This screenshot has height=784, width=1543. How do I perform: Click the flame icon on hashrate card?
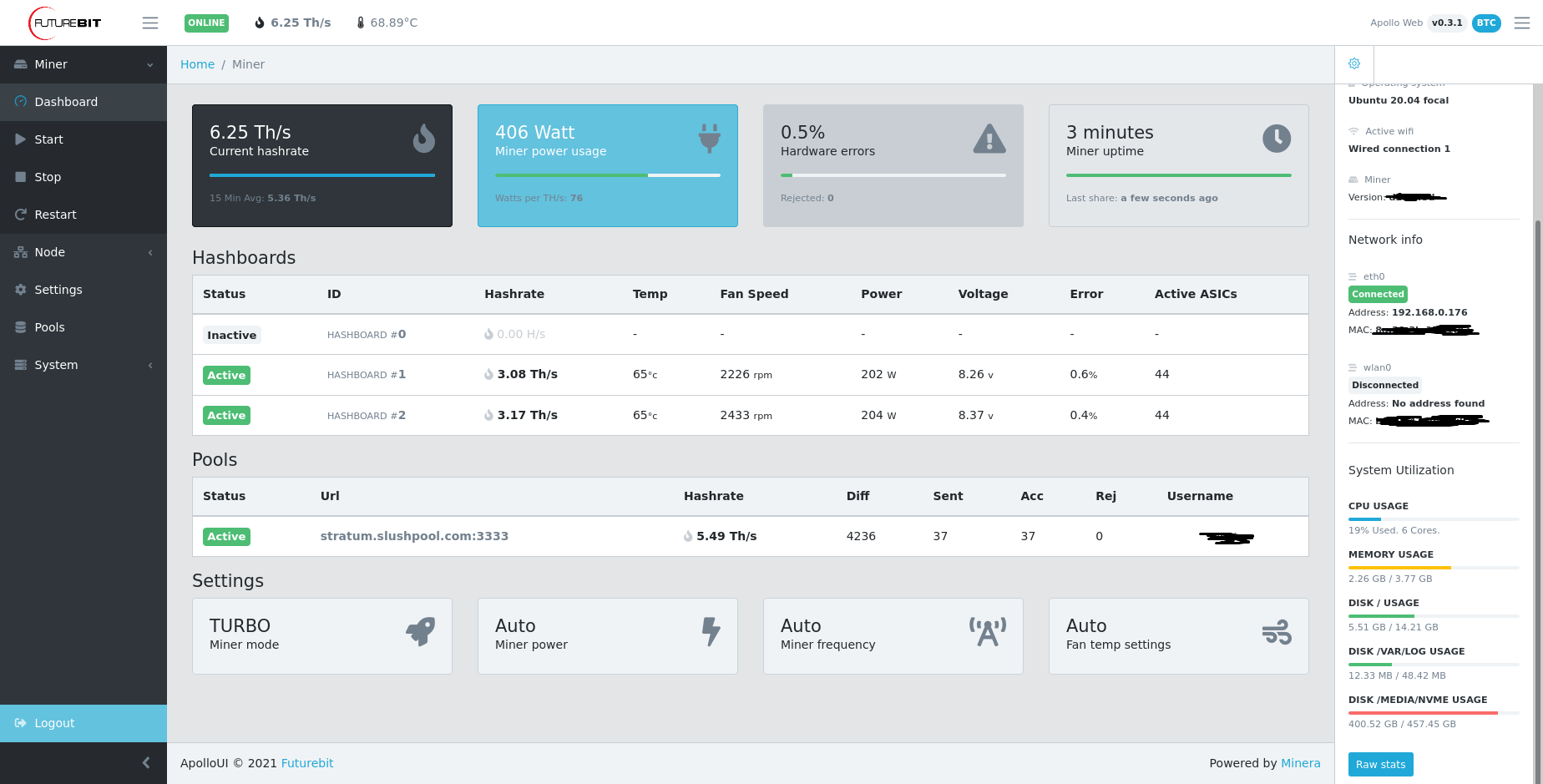[x=424, y=138]
